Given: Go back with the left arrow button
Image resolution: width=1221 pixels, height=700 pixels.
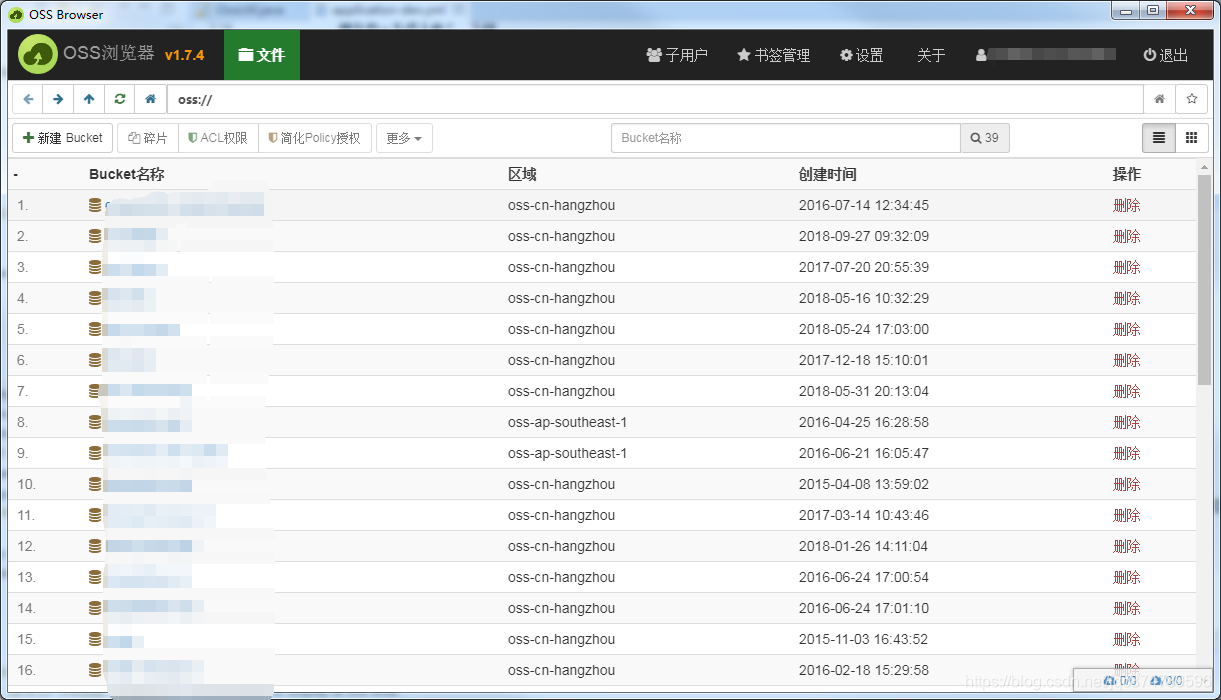Looking at the screenshot, I should click(28, 100).
